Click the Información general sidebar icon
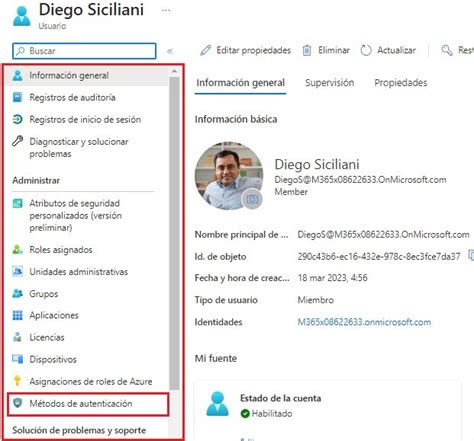Image resolution: width=474 pixels, height=441 pixels. [17, 75]
